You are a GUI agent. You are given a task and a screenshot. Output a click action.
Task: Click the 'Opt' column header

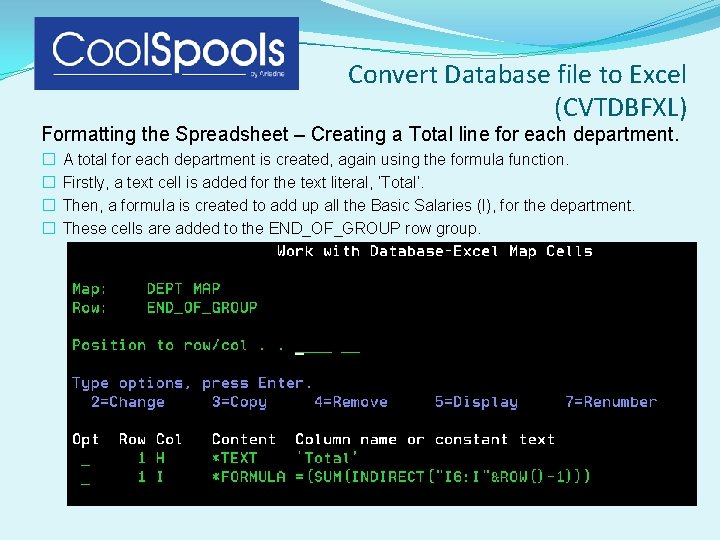pos(86,439)
